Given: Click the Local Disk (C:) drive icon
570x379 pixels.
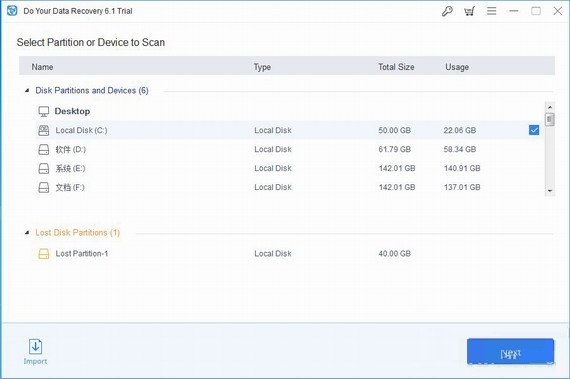Looking at the screenshot, I should point(44,130).
